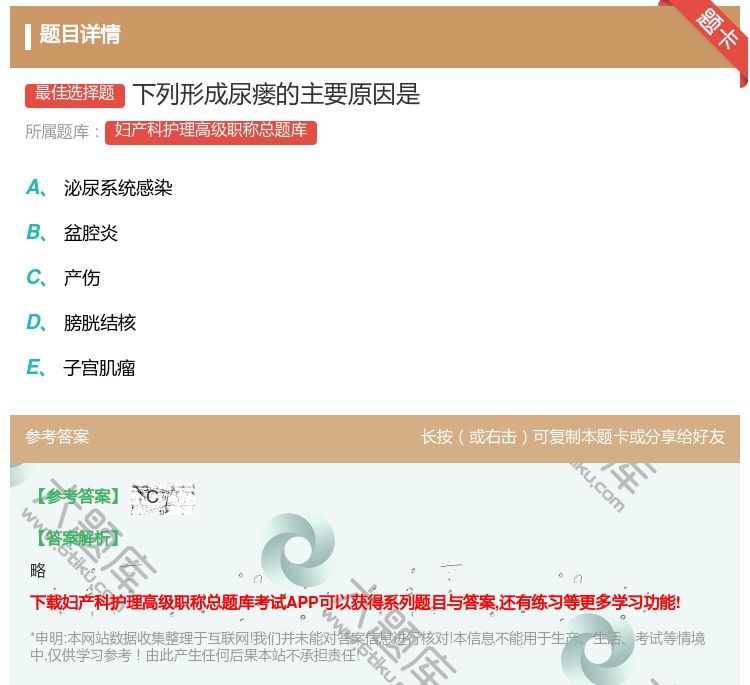
Task: Pick option E 子宫肌瘤
Action: tap(80, 368)
